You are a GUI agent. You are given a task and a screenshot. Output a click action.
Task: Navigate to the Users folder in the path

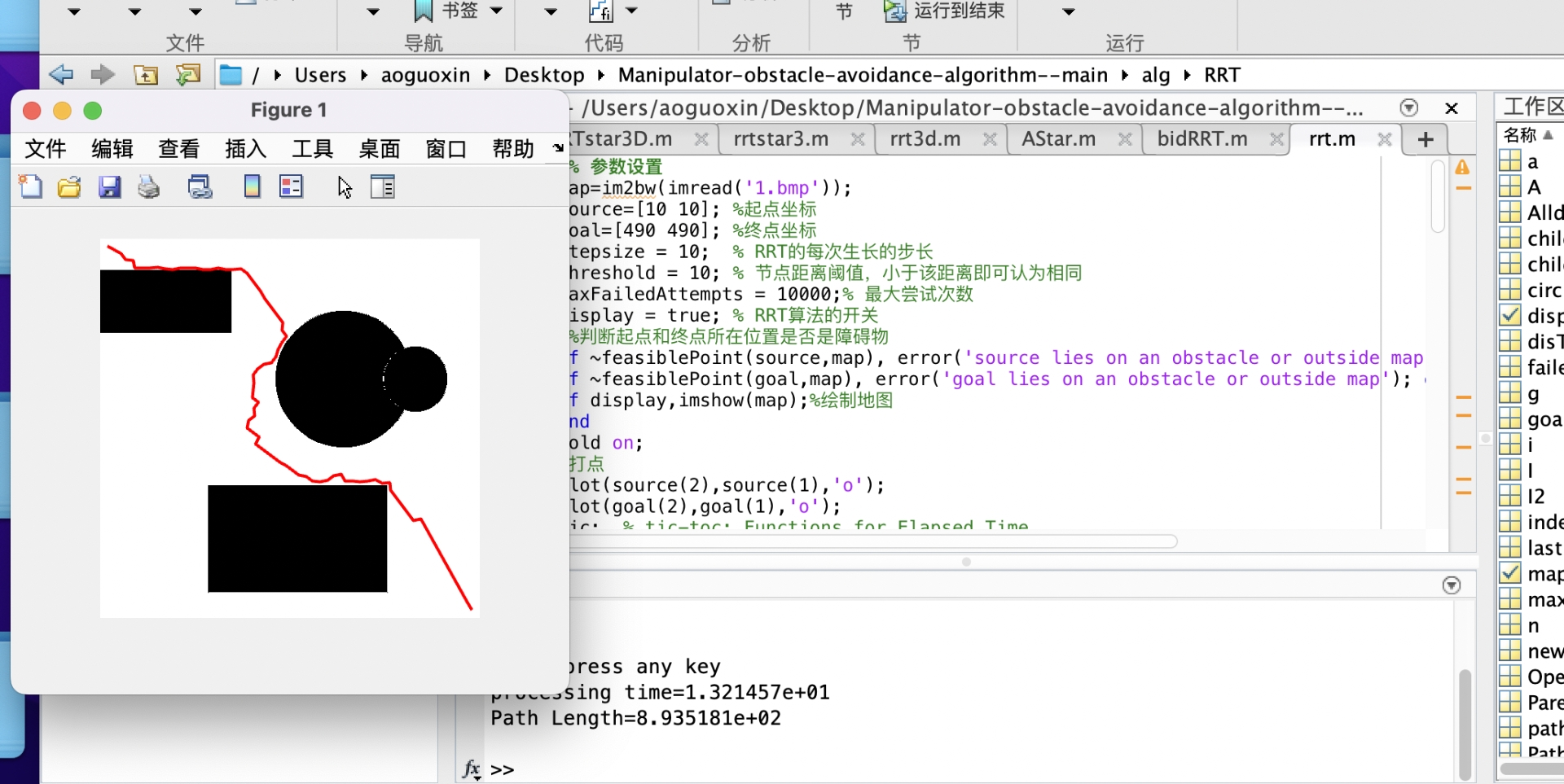pos(320,75)
